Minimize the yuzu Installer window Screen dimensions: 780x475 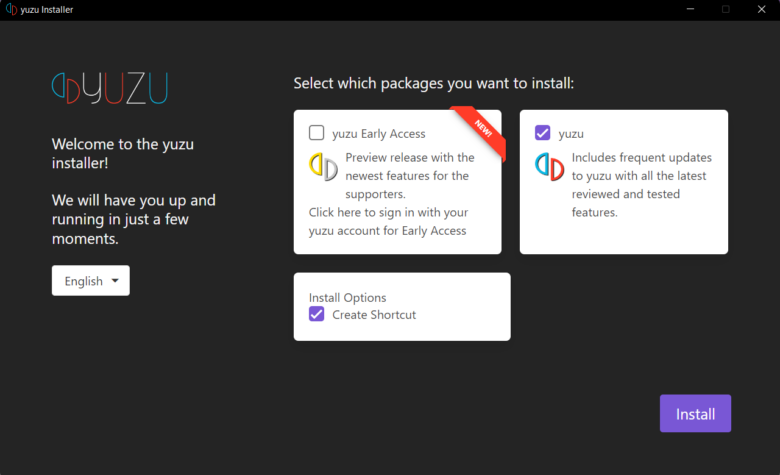pyautogui.click(x=690, y=9)
